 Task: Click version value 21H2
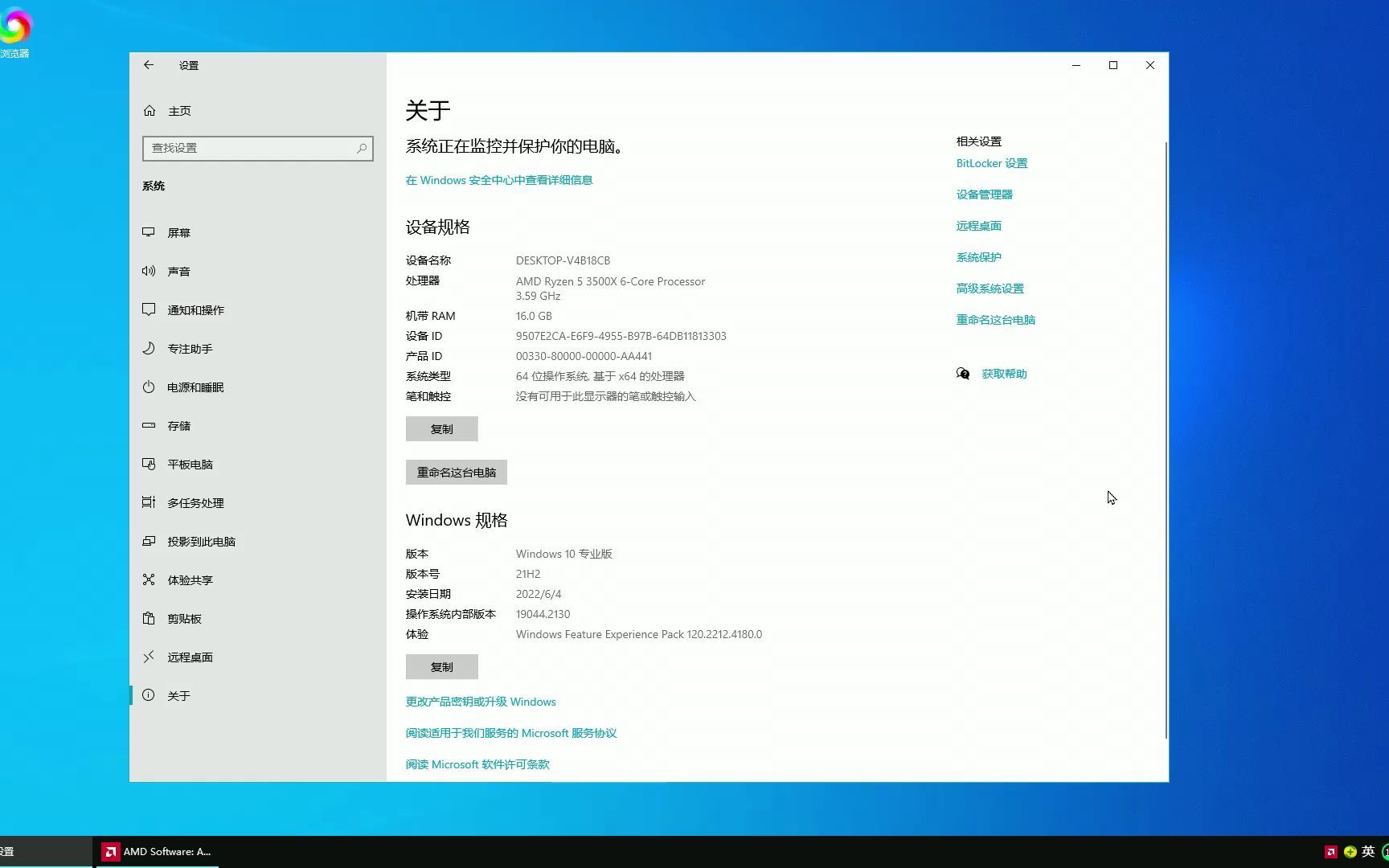tap(528, 574)
